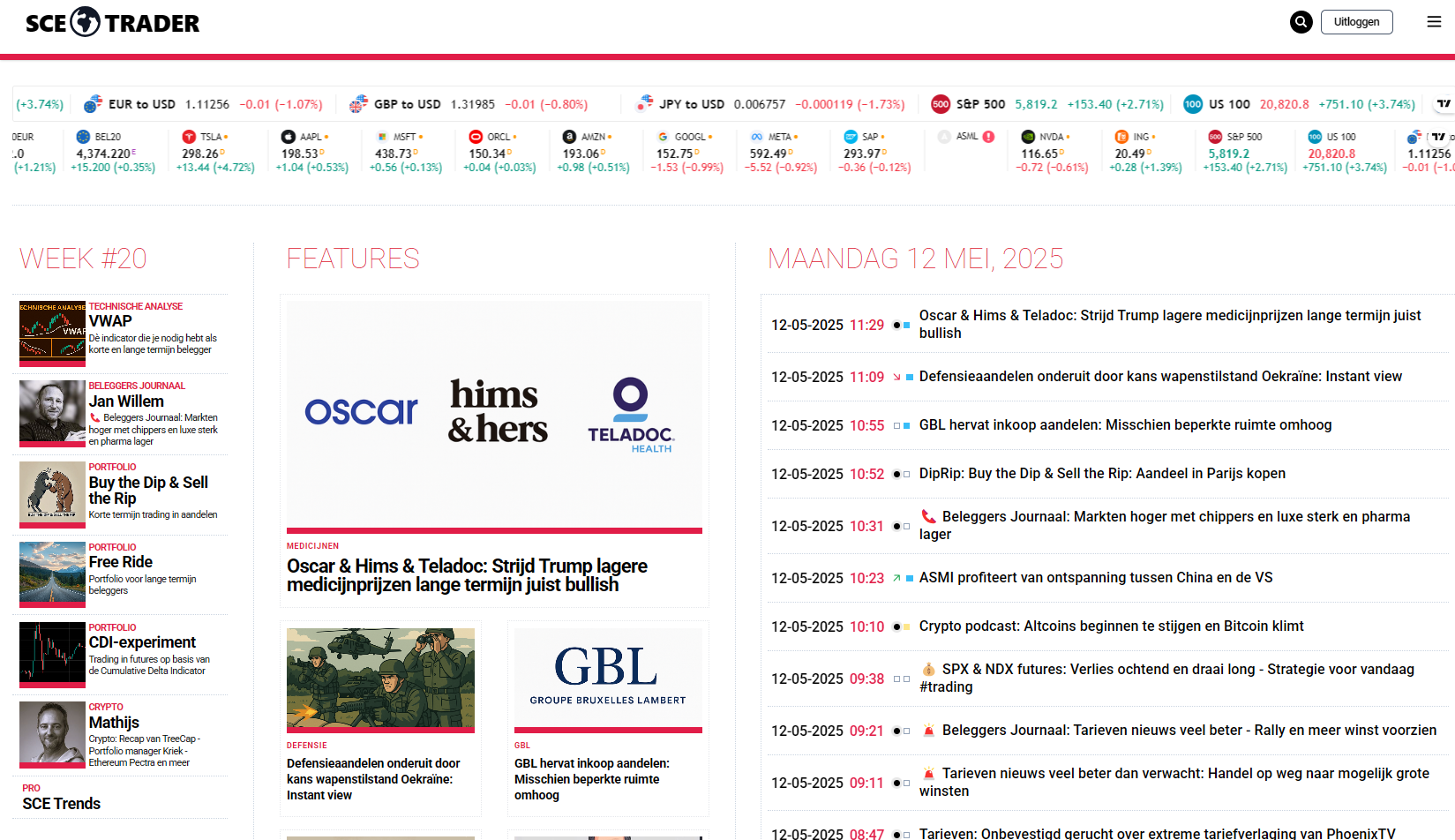Open the VWAP technical analysis thumbnail
1455x840 pixels.
pos(52,334)
